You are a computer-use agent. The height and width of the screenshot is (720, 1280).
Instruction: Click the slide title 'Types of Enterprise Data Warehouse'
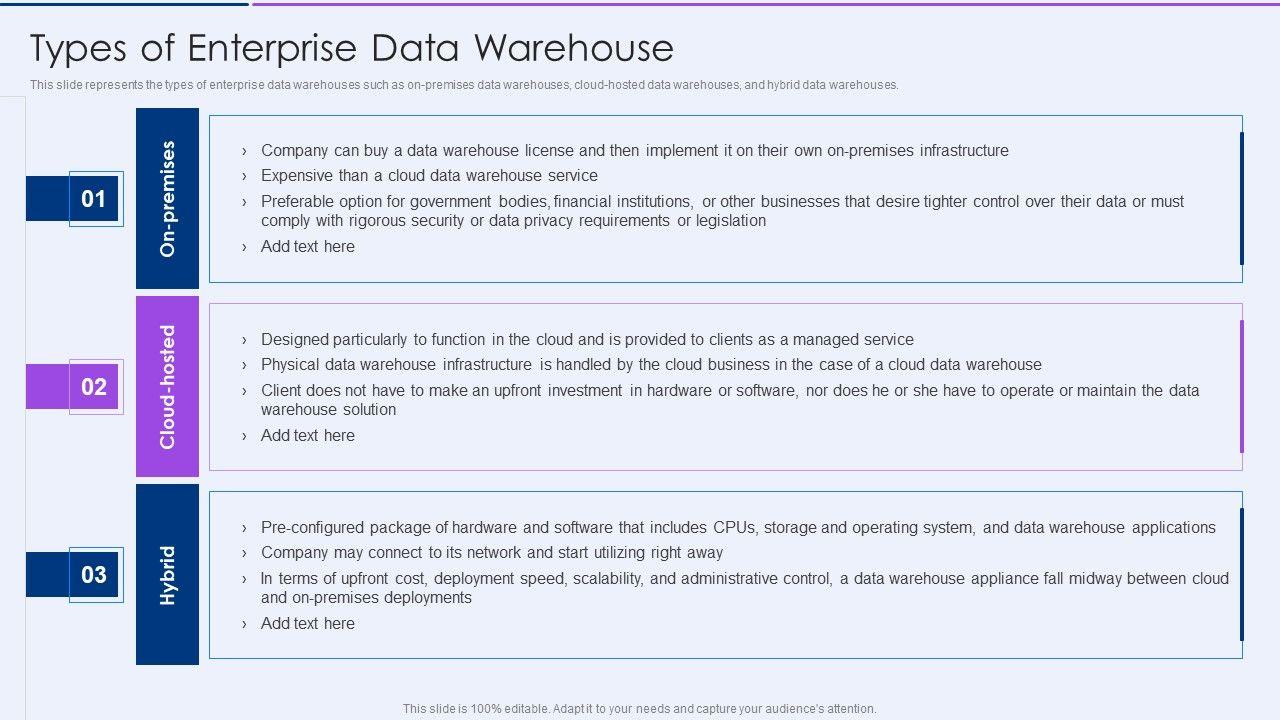352,48
